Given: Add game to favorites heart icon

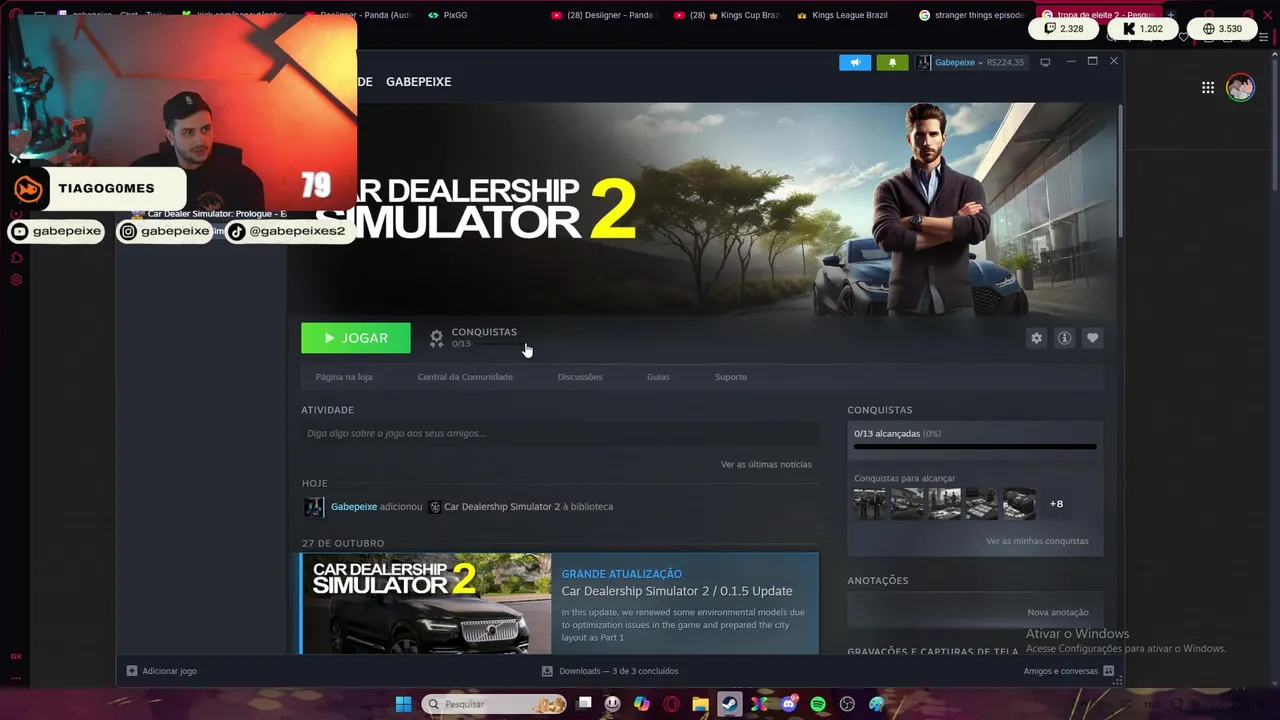Looking at the screenshot, I should (x=1092, y=338).
